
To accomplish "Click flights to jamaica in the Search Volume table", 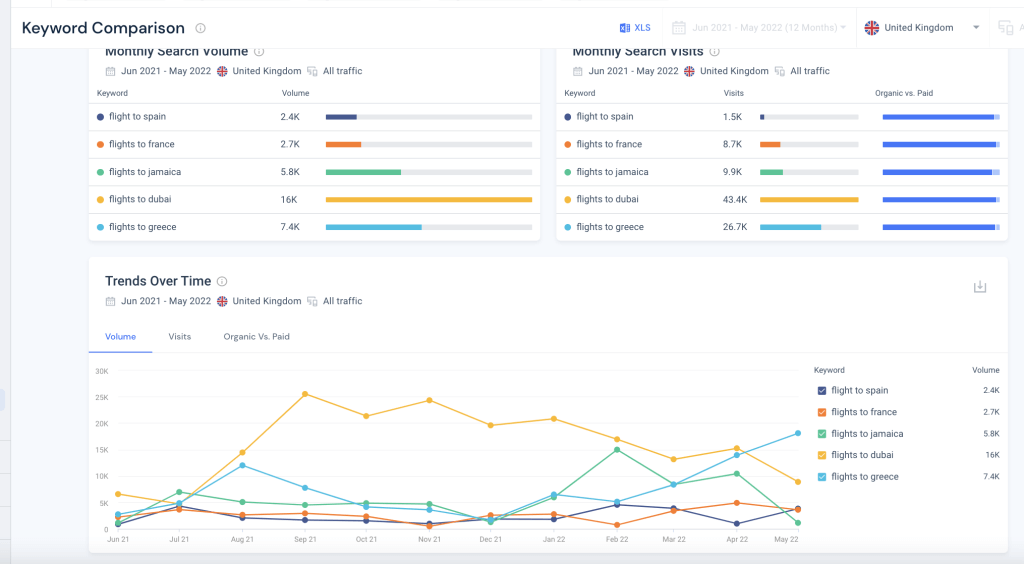I will point(145,172).
